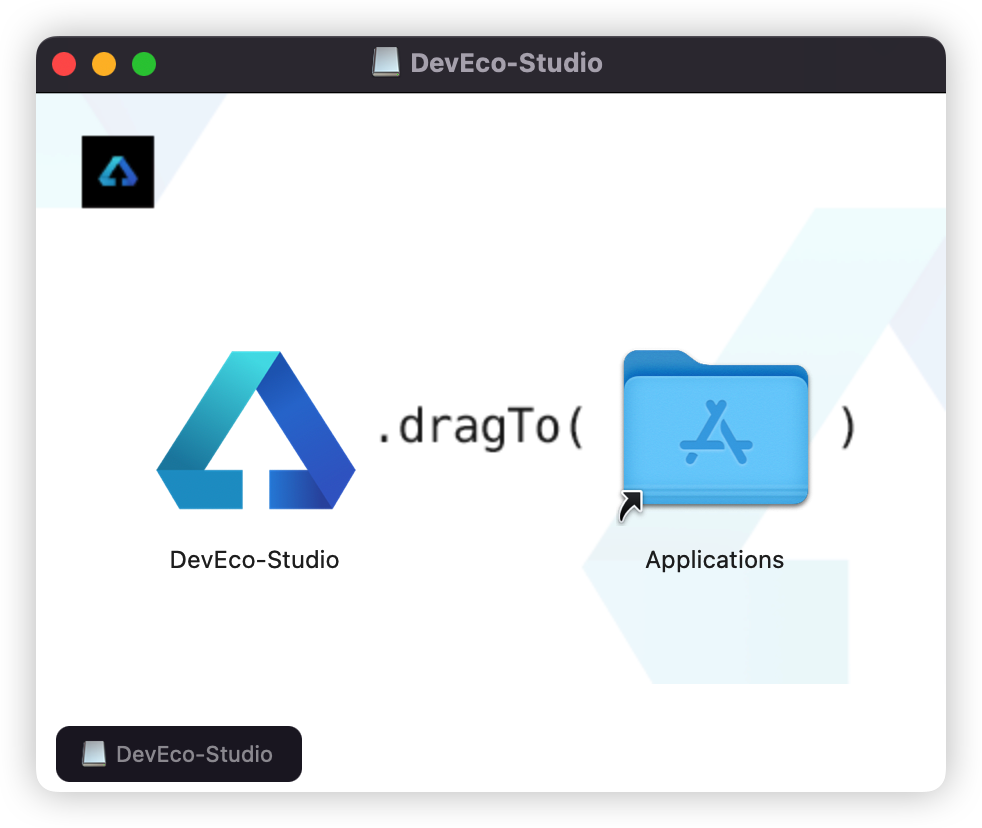Click the Applications label under the folder
Screen dimensions: 982x828
click(715, 560)
